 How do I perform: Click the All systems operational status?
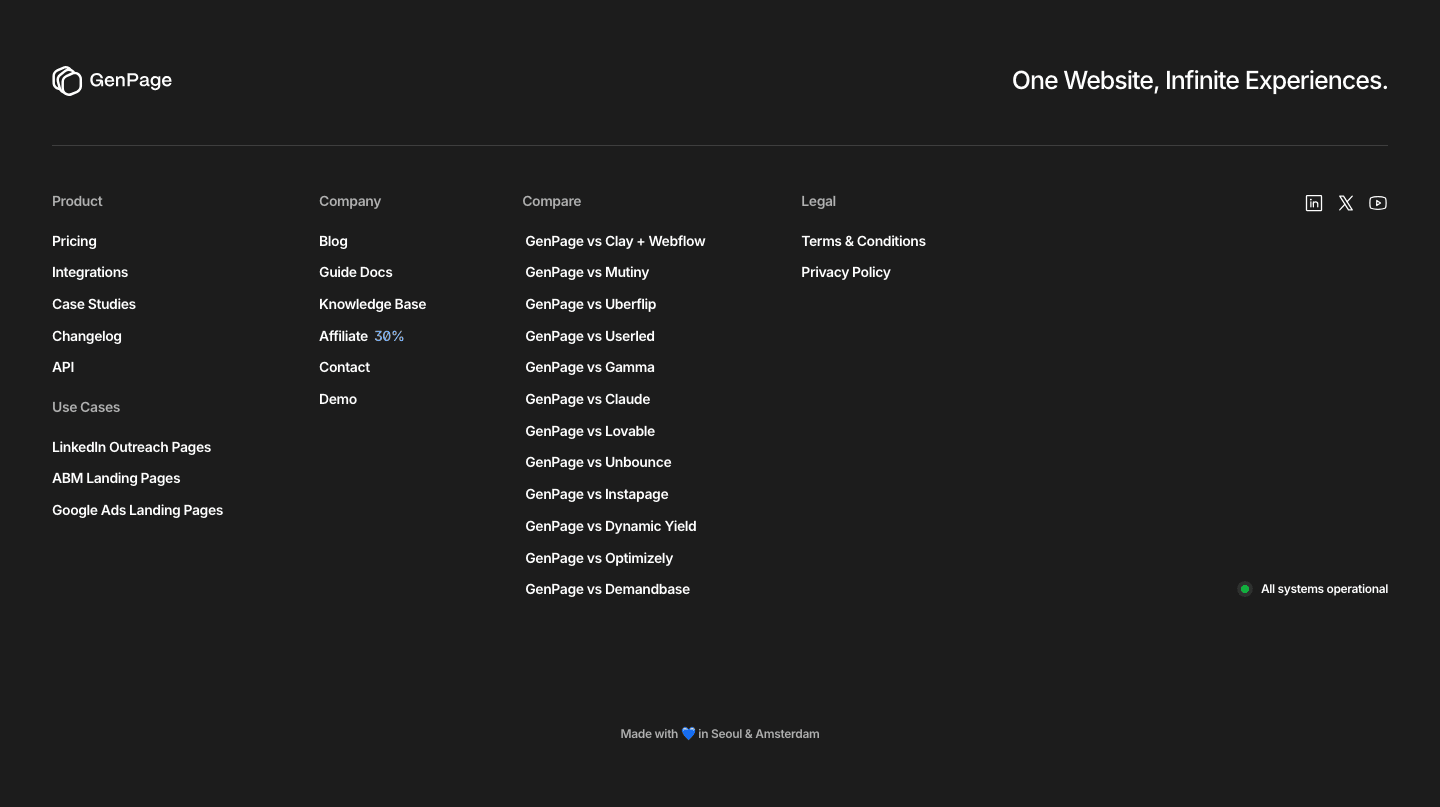(1313, 589)
